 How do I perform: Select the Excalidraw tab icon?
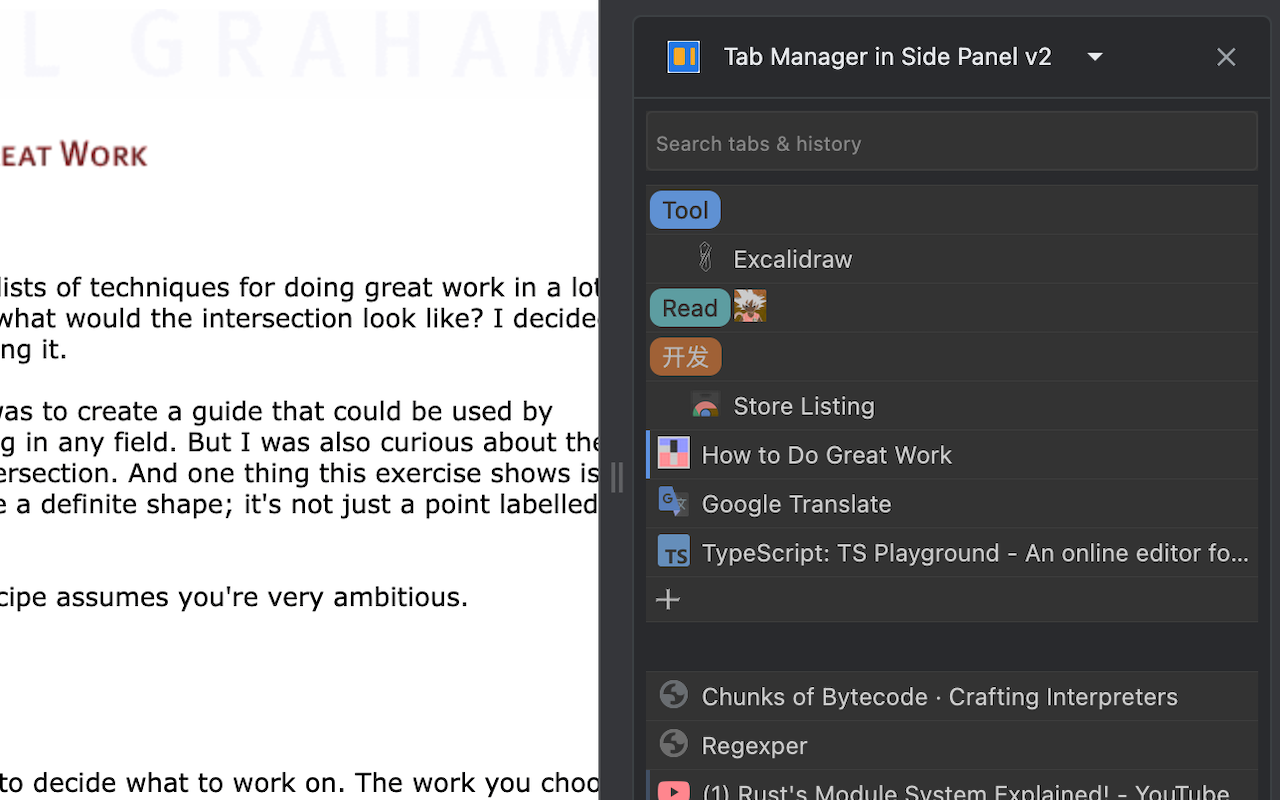click(705, 257)
